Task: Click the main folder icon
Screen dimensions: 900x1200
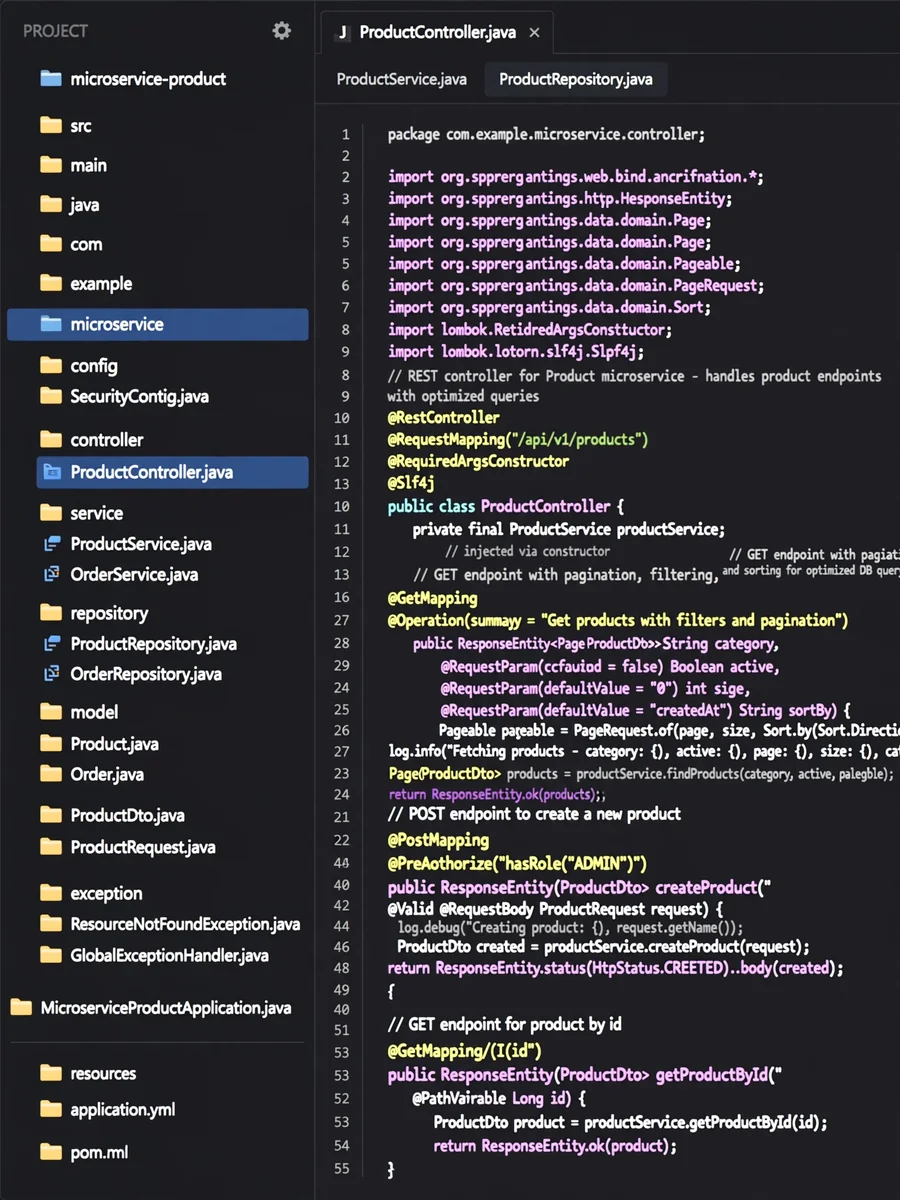Action: pos(51,165)
